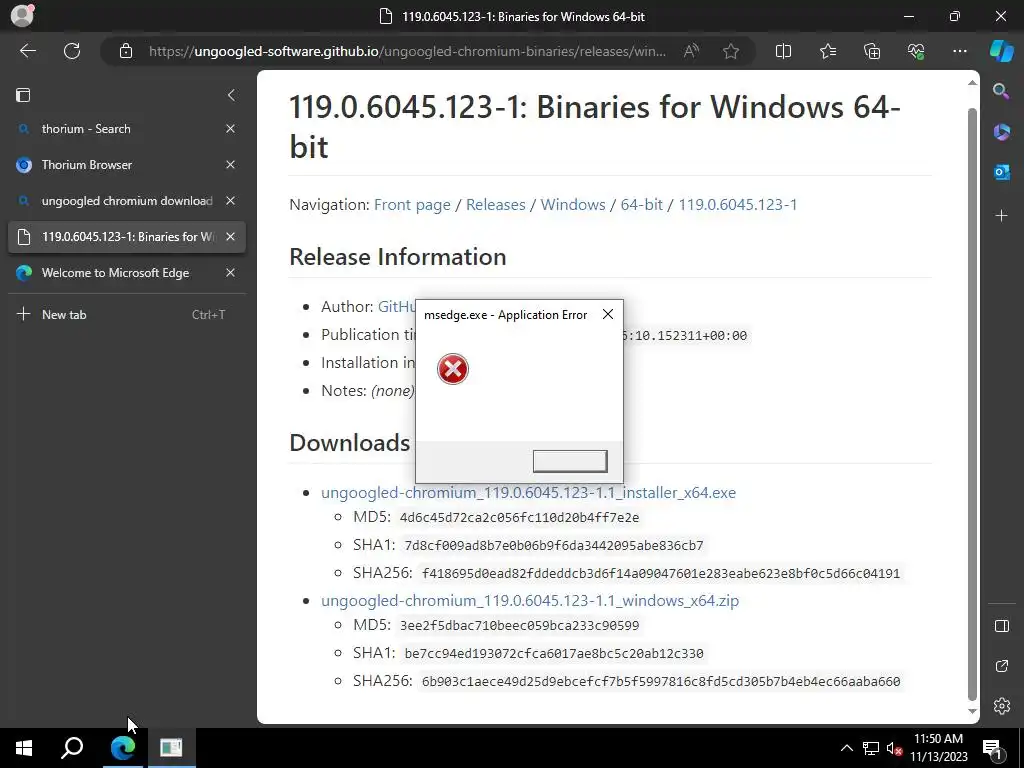Viewport: 1024px width, 768px height.
Task: Open taskbar Search
Action: point(72,748)
